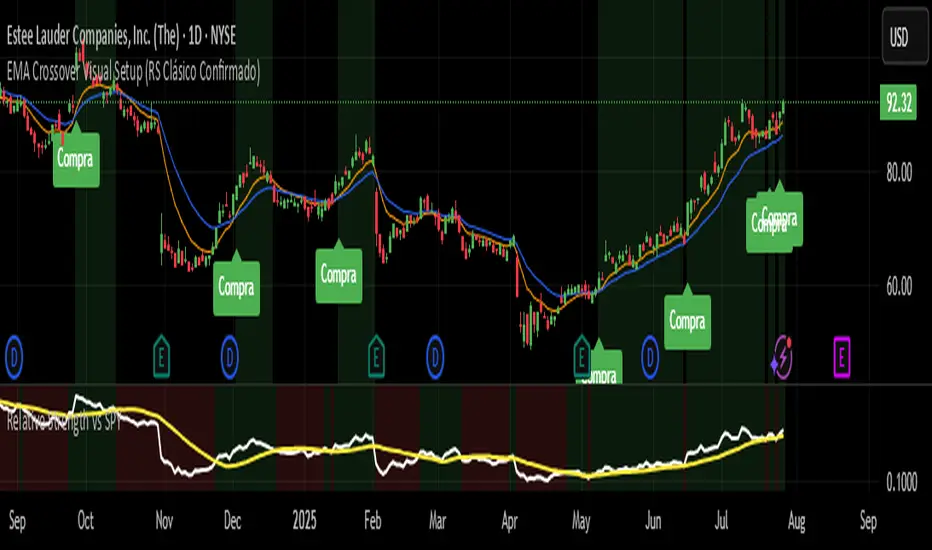Select the Relative Strength vs SPY legend
Screen dimensions: 932x550
pos(63,422)
